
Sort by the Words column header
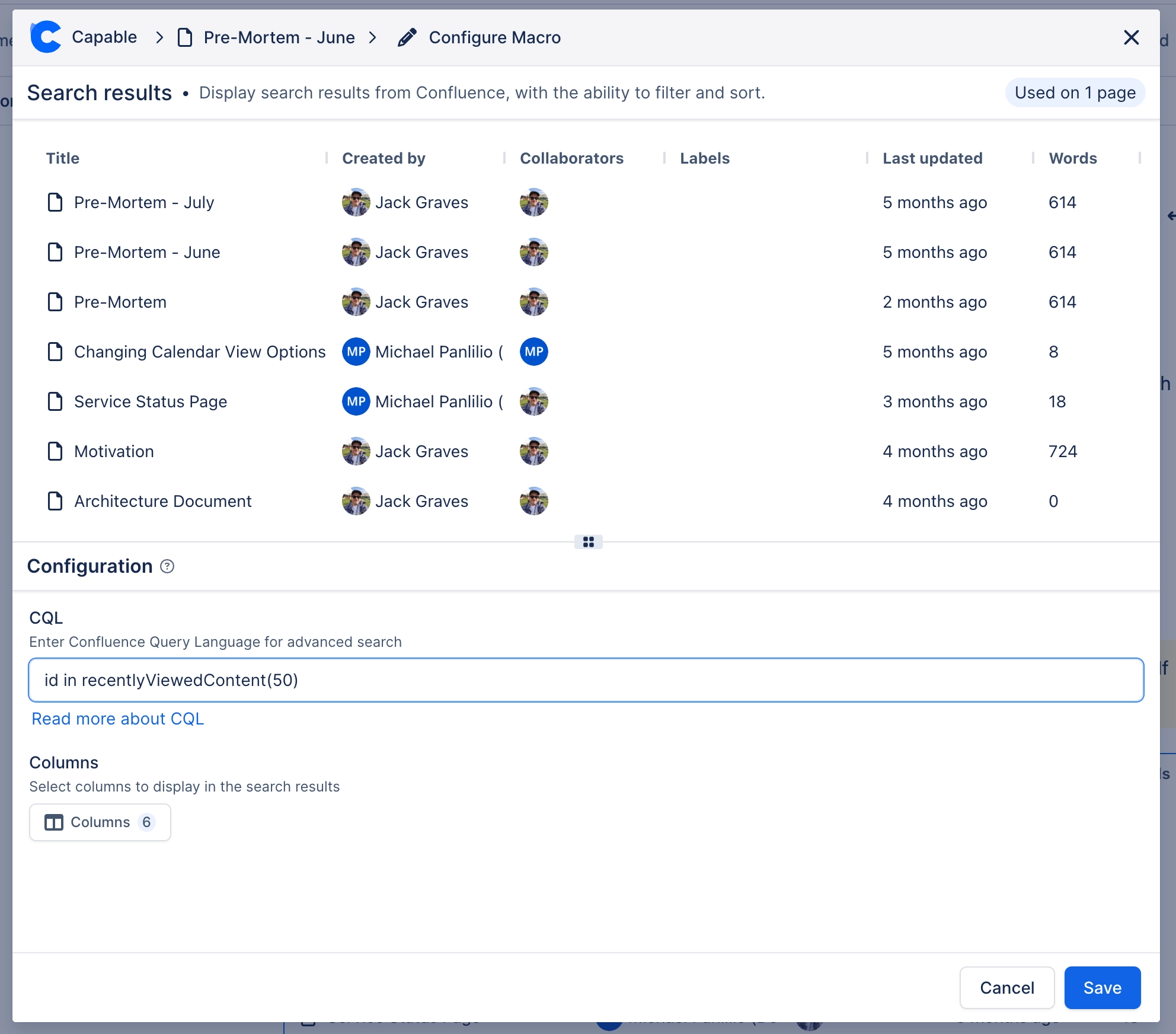pos(1072,158)
